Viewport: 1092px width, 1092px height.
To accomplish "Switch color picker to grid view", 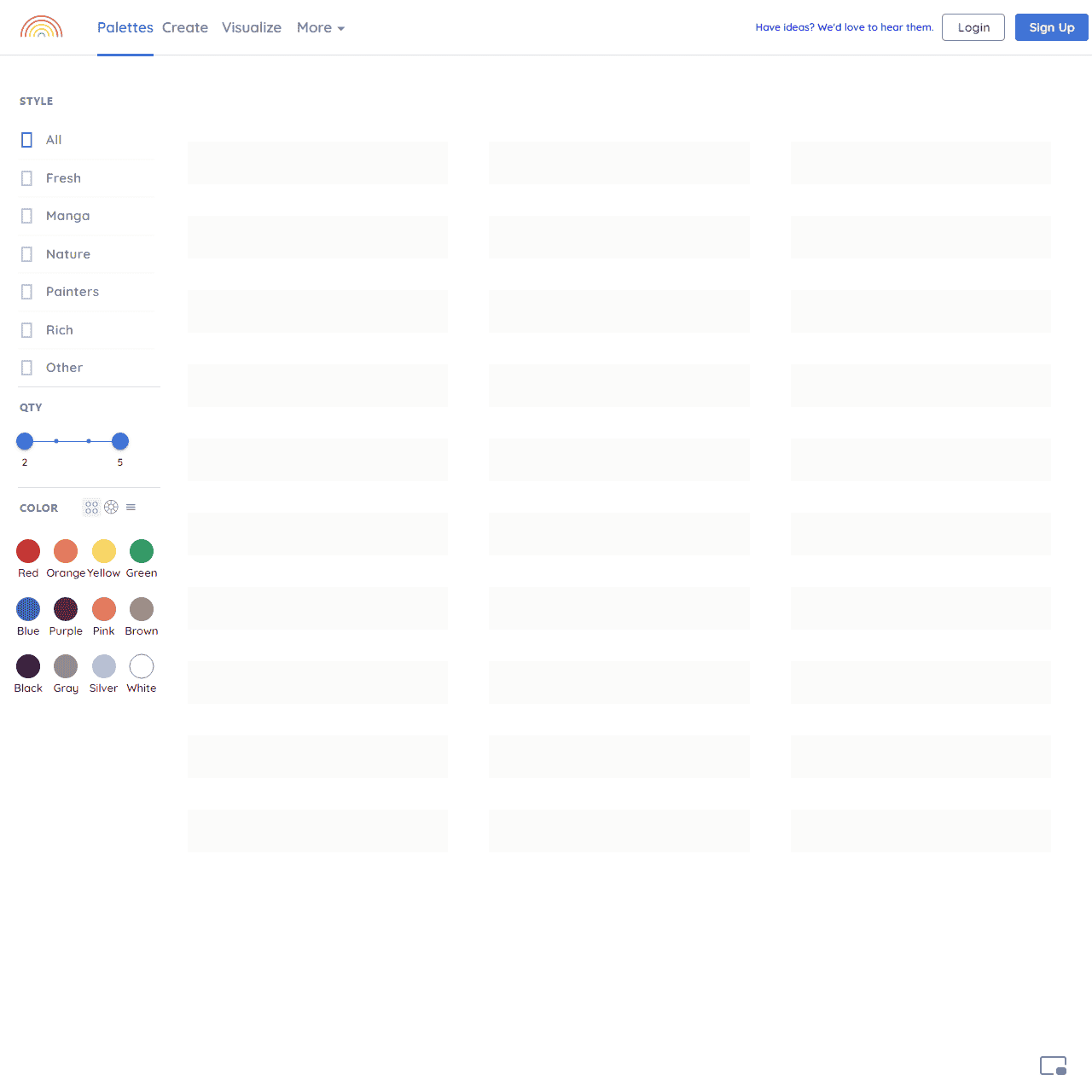I will point(91,508).
